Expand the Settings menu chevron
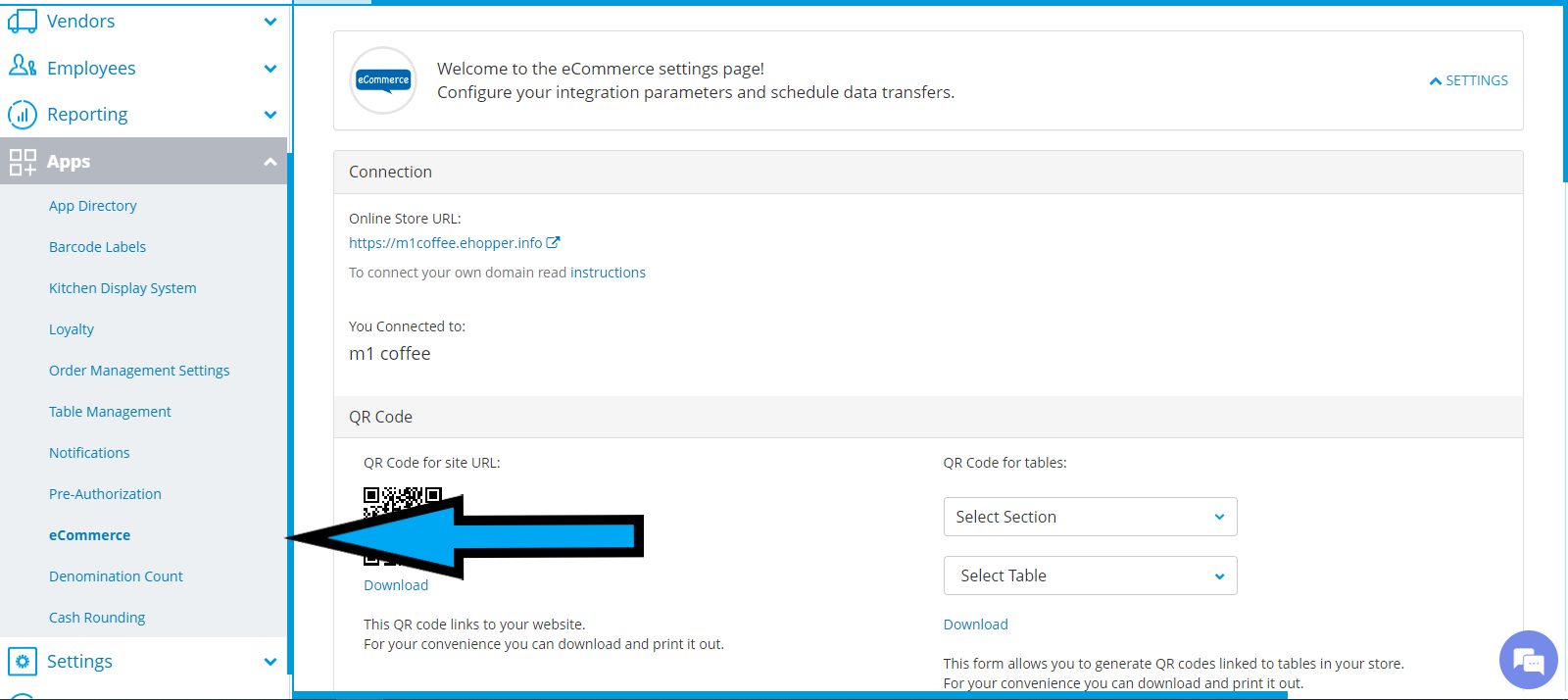The image size is (1568, 700). pyautogui.click(x=270, y=662)
